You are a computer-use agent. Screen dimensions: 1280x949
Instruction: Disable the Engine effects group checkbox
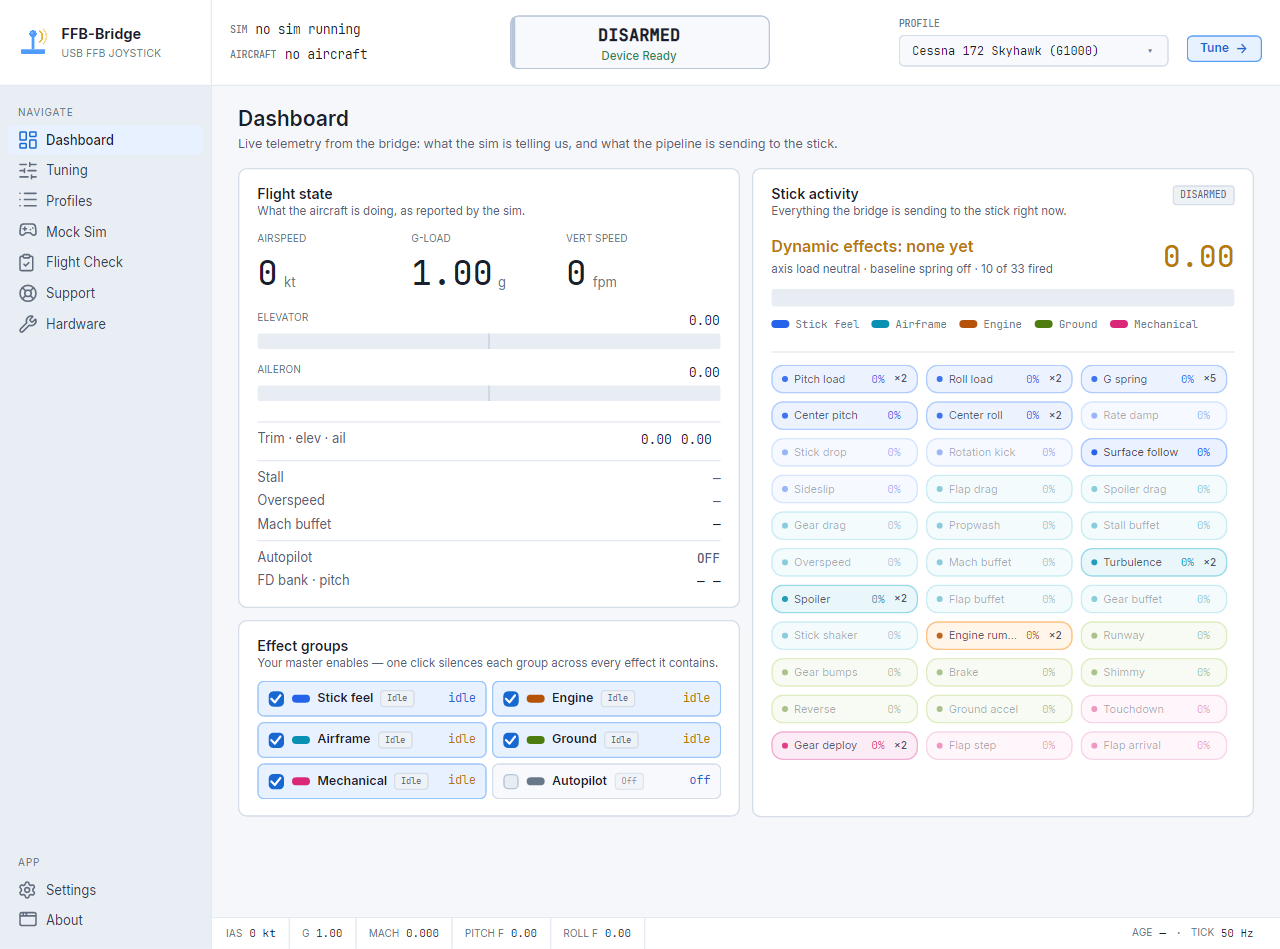point(511,699)
